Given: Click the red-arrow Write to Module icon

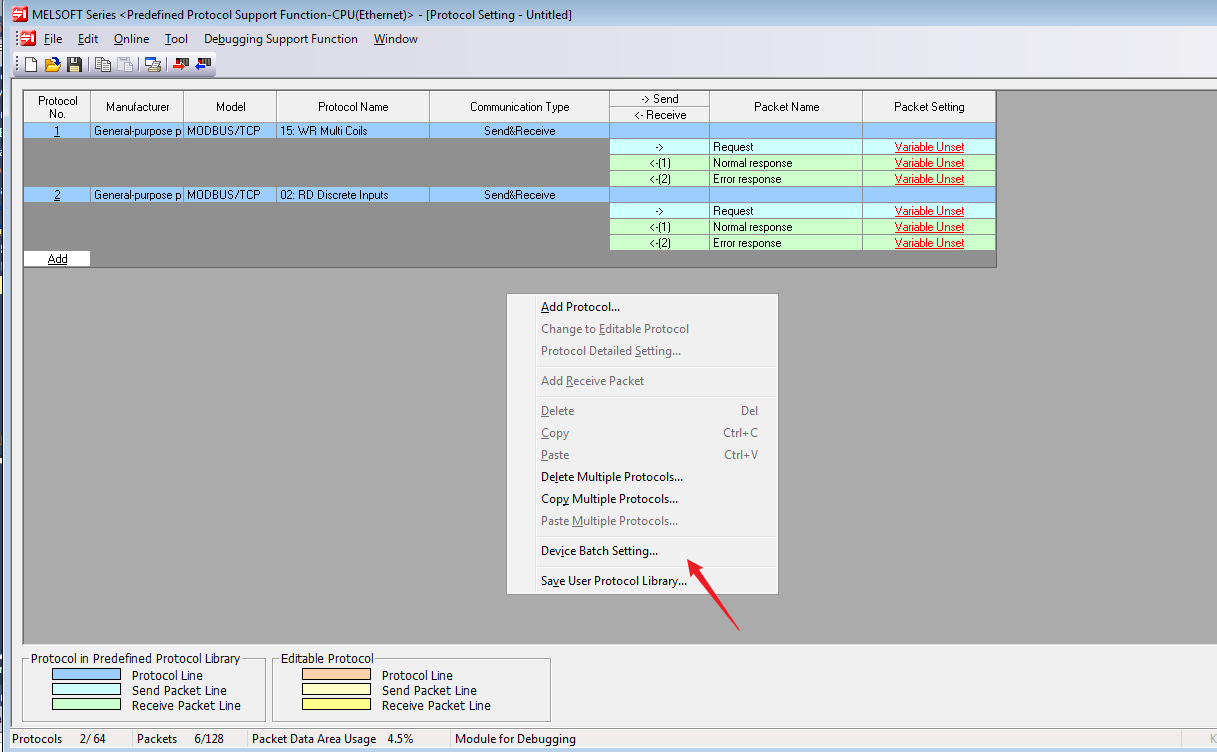Looking at the screenshot, I should coord(181,65).
